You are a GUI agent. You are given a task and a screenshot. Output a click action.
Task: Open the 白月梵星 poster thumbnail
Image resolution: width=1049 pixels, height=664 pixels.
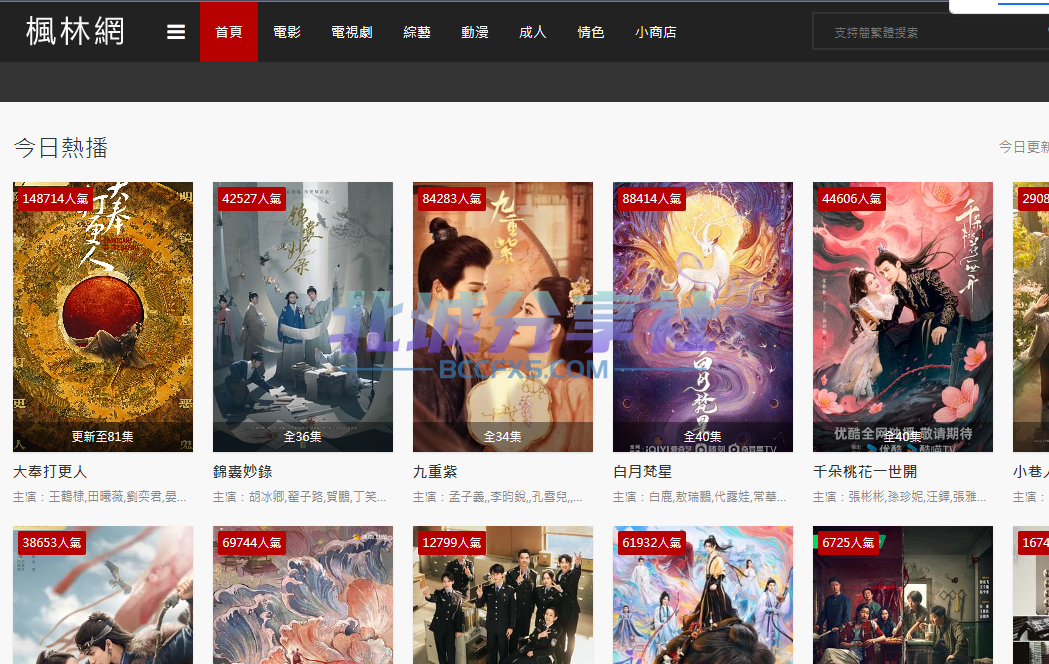coord(703,317)
